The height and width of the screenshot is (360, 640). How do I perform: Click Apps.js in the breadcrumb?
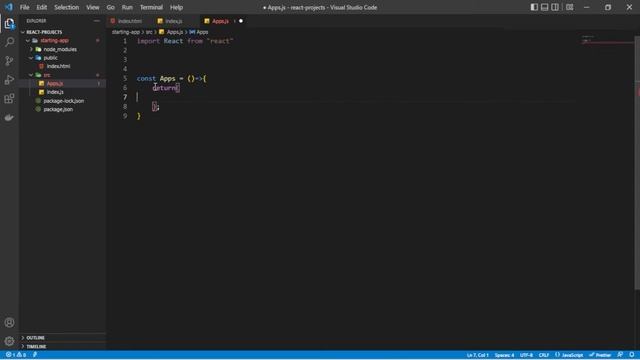[175, 32]
